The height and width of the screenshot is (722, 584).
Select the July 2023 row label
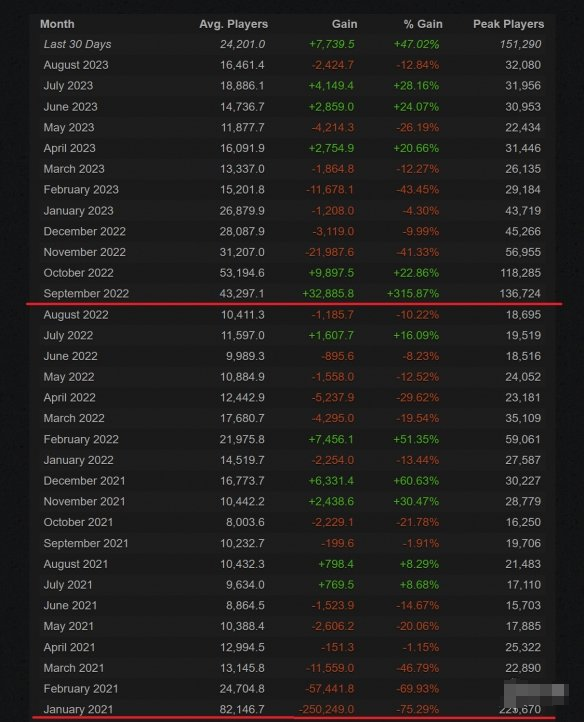point(68,86)
